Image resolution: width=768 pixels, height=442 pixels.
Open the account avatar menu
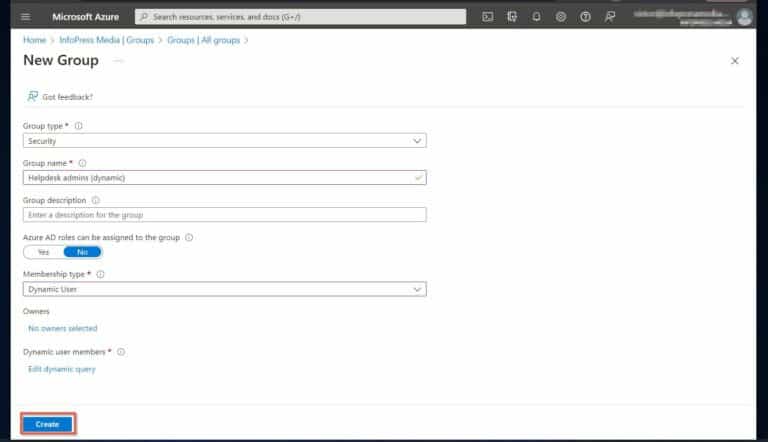coord(744,17)
